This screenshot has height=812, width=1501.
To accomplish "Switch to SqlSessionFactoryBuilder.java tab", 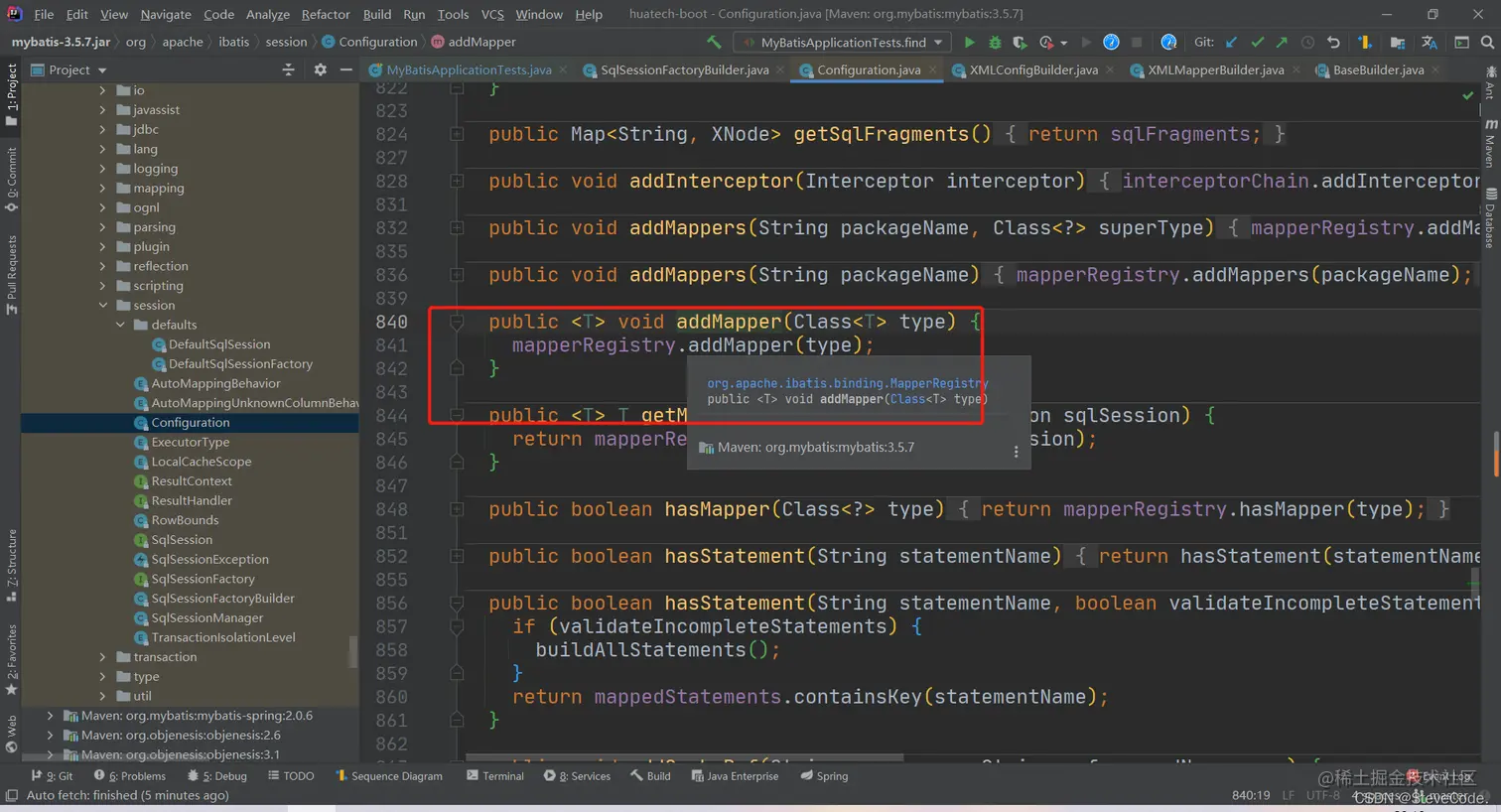I will tap(684, 69).
